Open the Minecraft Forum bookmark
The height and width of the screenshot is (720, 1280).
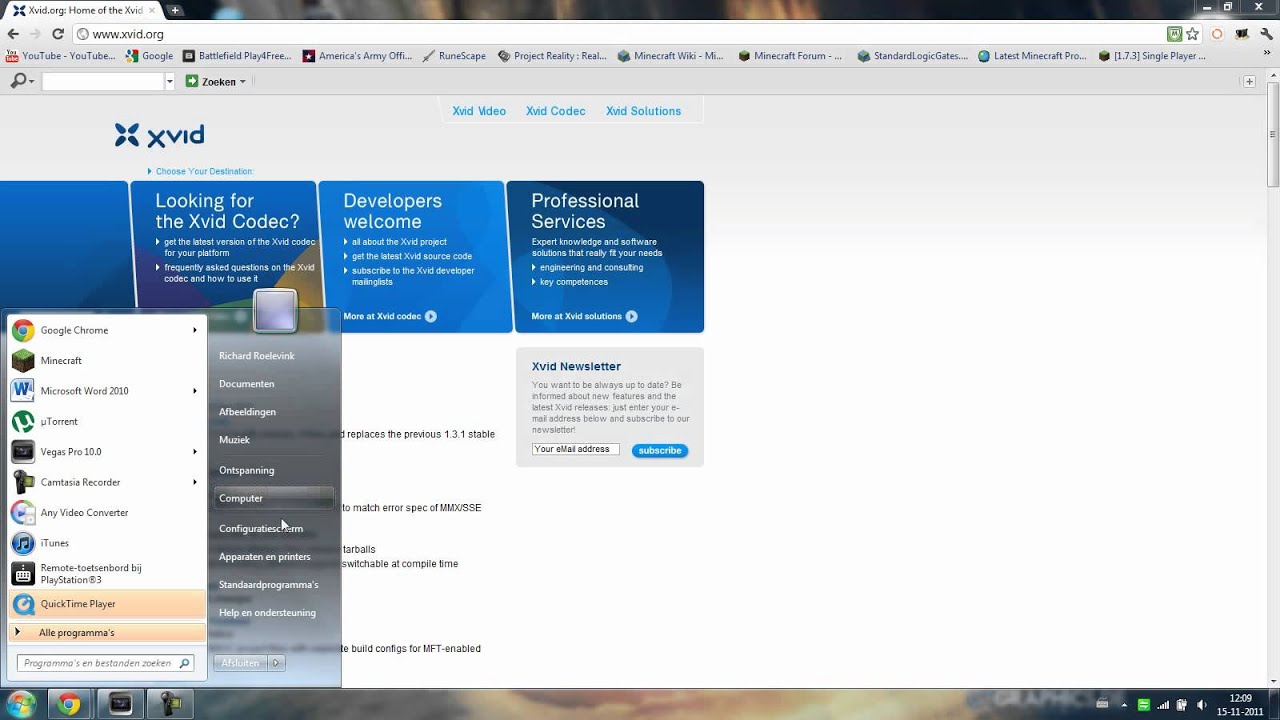pos(790,56)
